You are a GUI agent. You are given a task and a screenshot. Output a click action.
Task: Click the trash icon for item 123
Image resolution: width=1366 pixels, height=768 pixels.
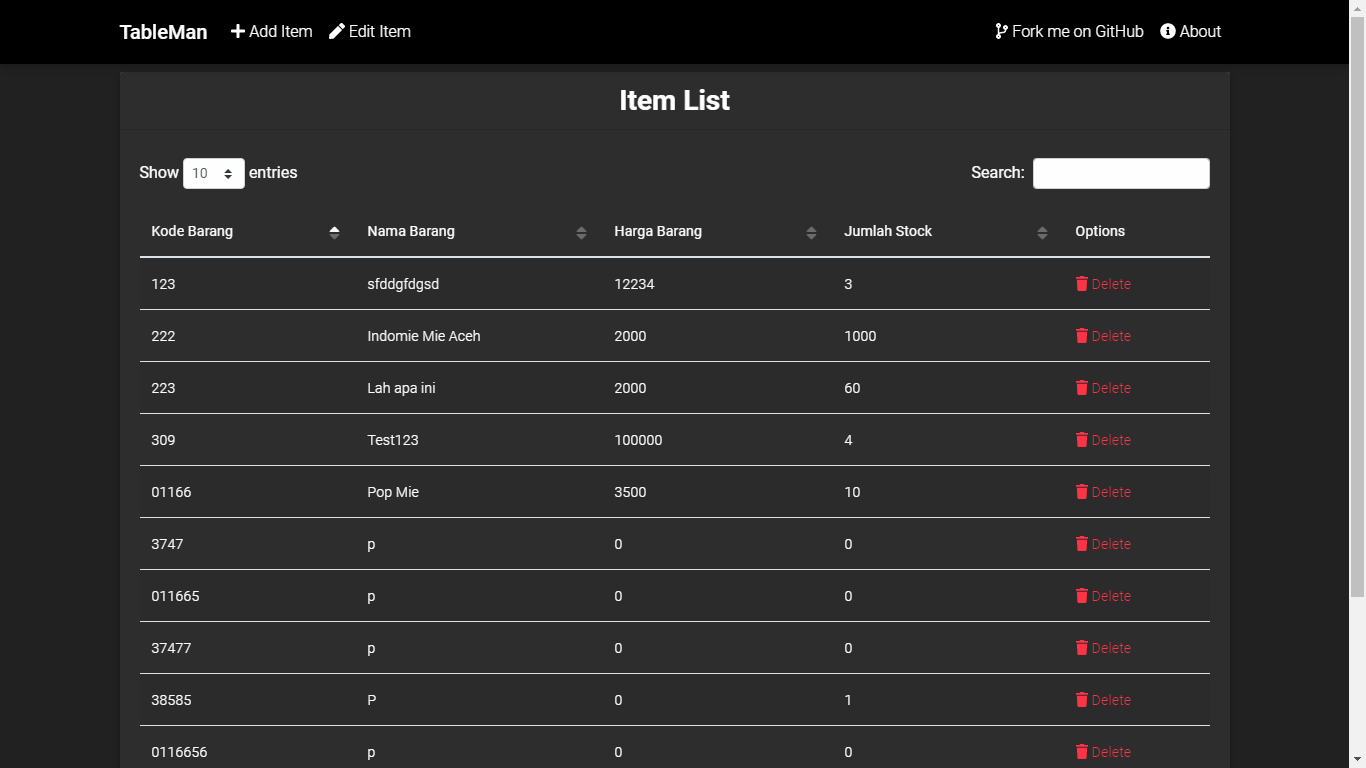point(1081,284)
